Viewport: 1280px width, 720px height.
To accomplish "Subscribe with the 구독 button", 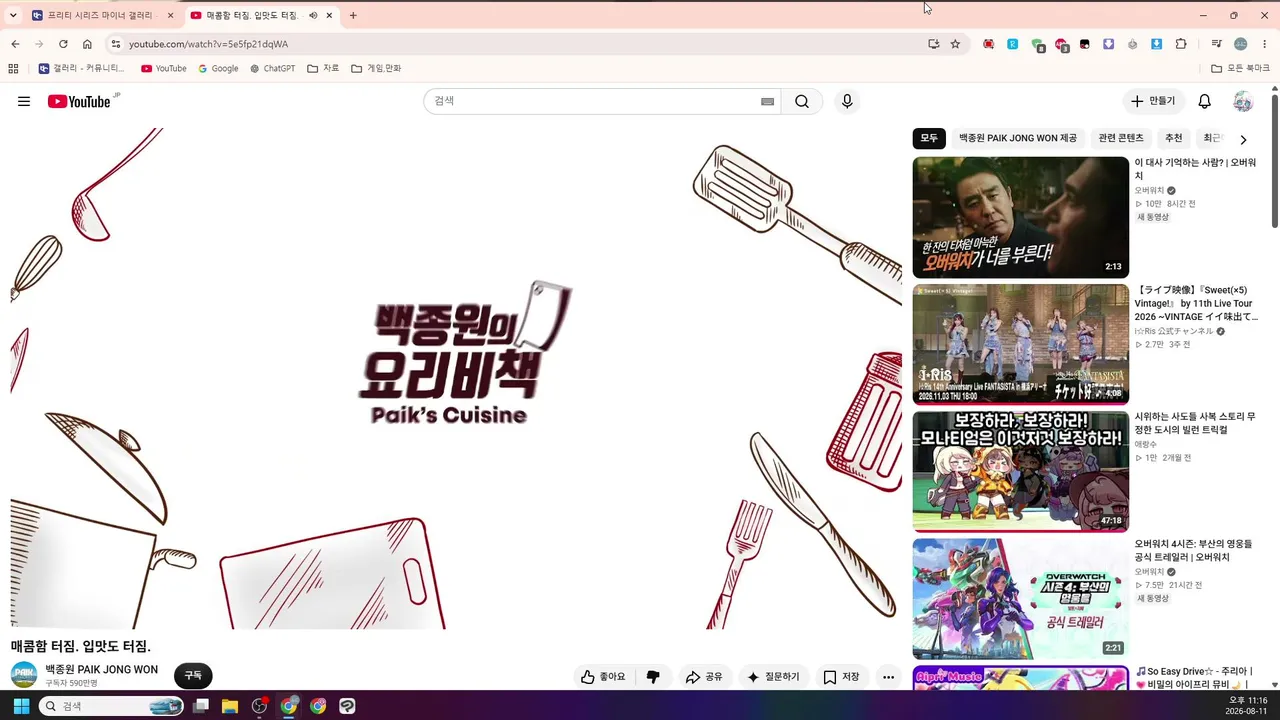I will [193, 676].
